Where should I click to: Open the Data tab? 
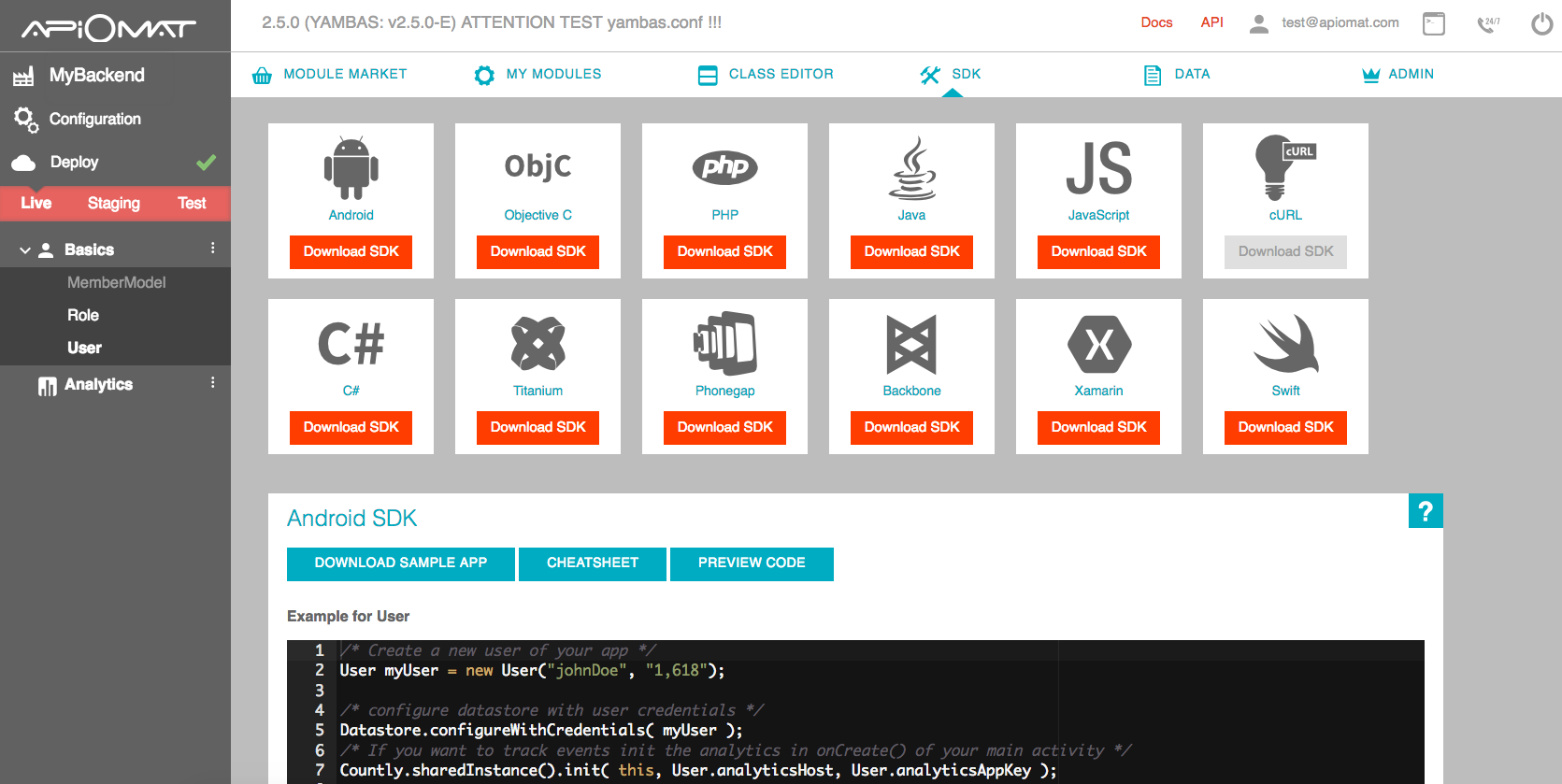coord(1177,74)
